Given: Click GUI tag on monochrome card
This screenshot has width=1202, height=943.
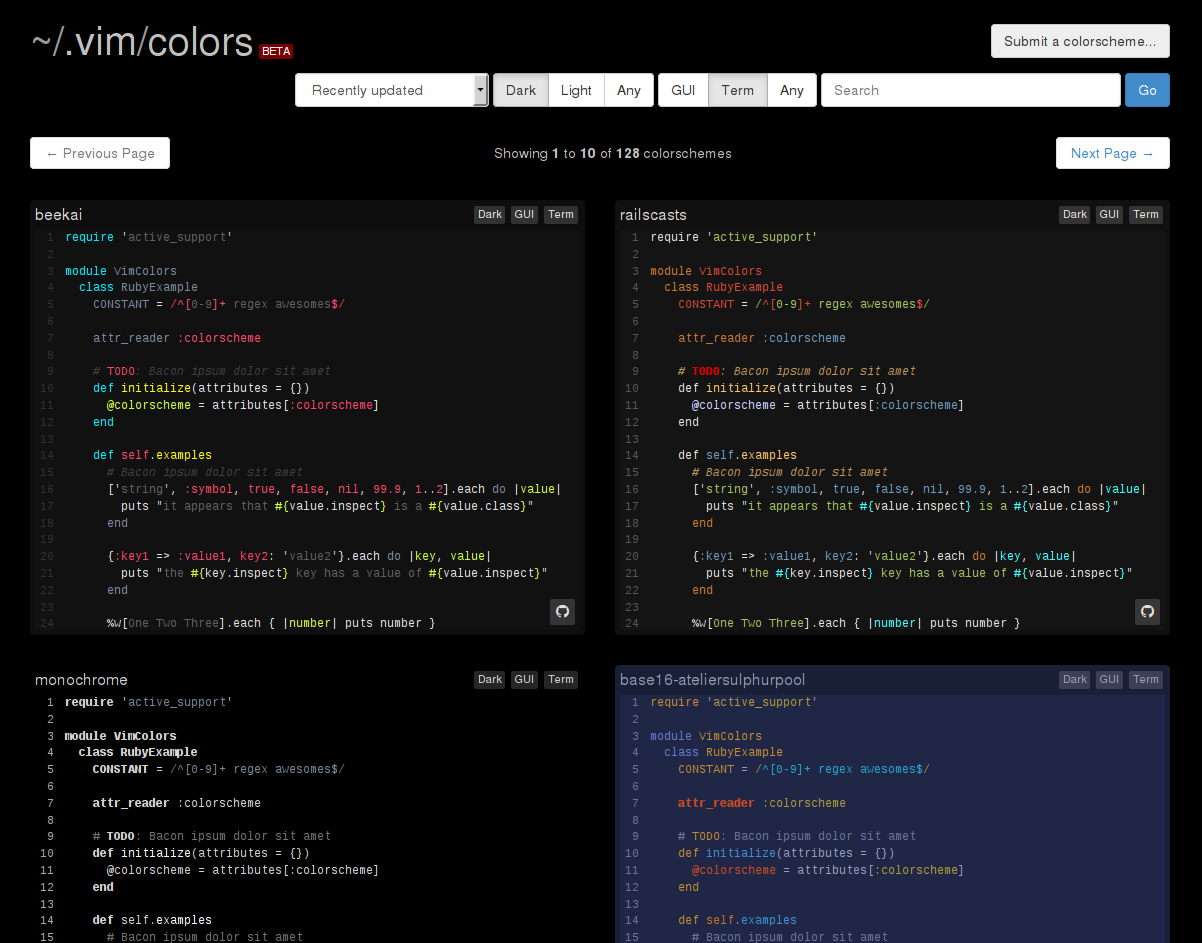Looking at the screenshot, I should point(525,679).
